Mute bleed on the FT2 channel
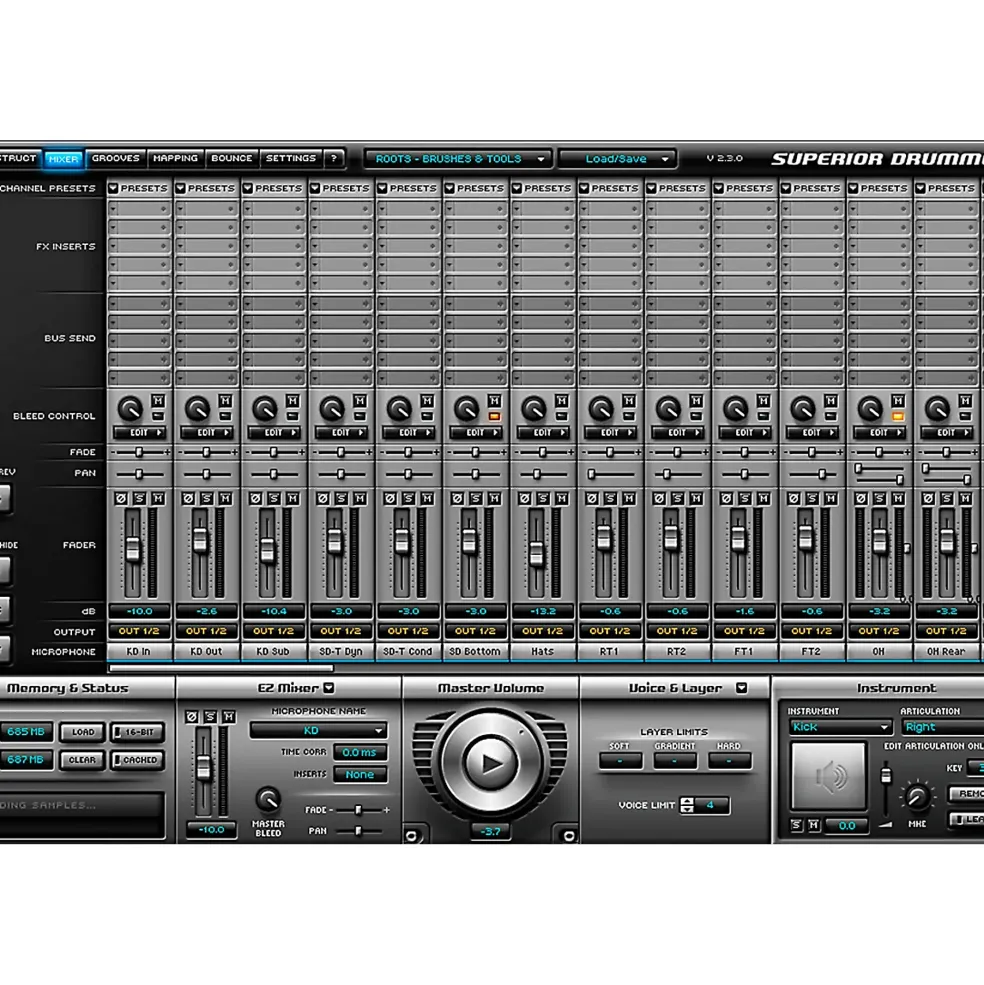The image size is (984, 985). 831,401
